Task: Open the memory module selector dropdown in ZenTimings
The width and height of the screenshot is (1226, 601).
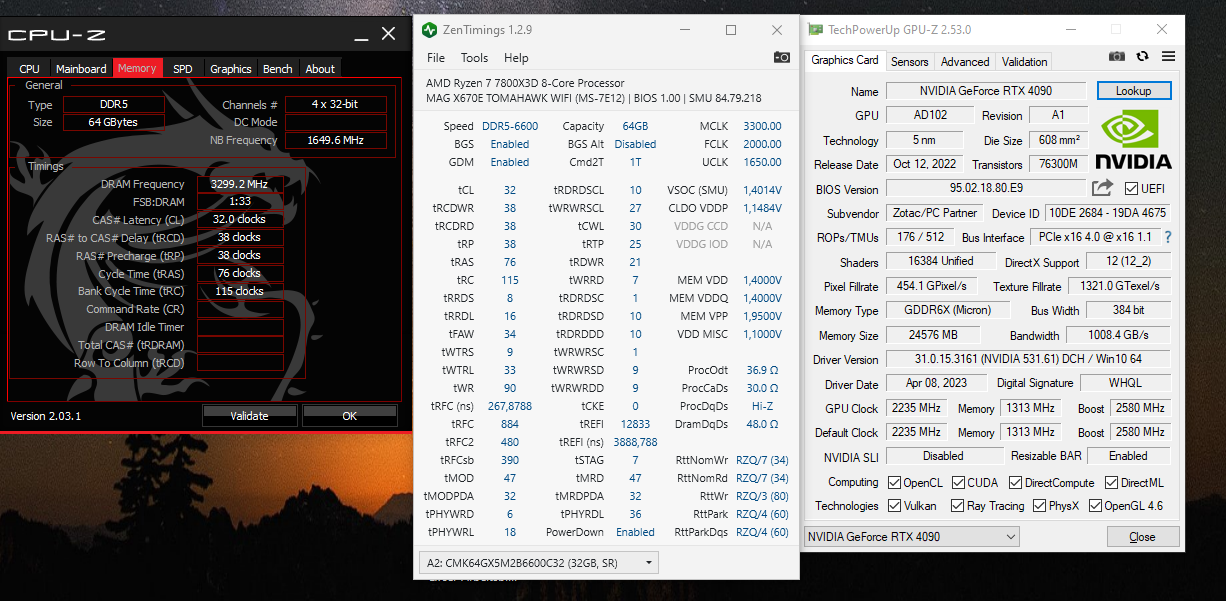Action: tap(539, 563)
